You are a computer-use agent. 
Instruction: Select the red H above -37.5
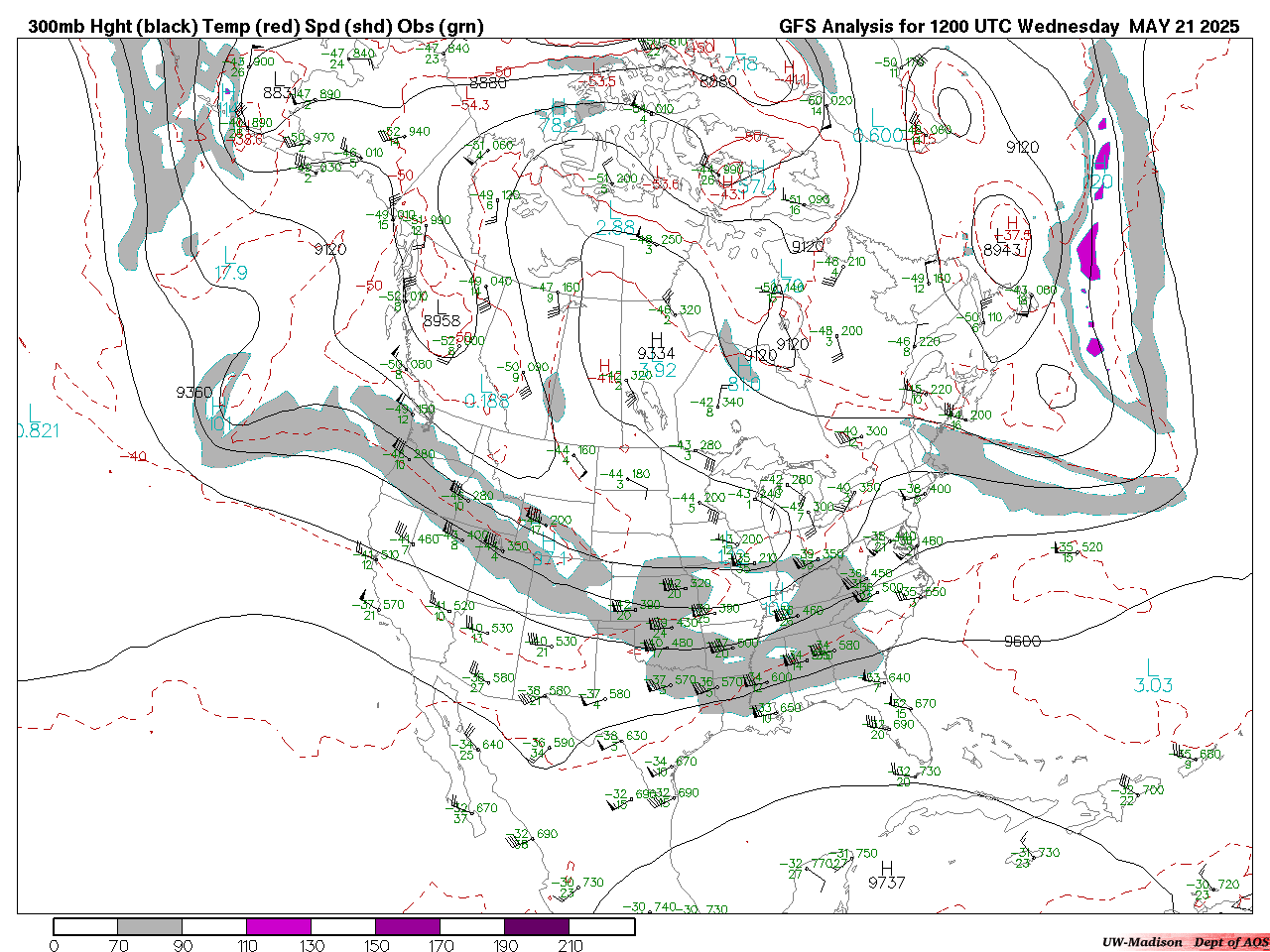pos(1012,222)
